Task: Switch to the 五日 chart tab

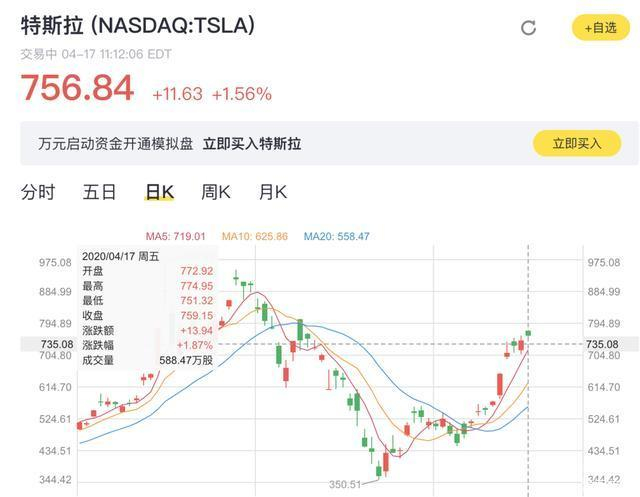Action: (x=99, y=192)
